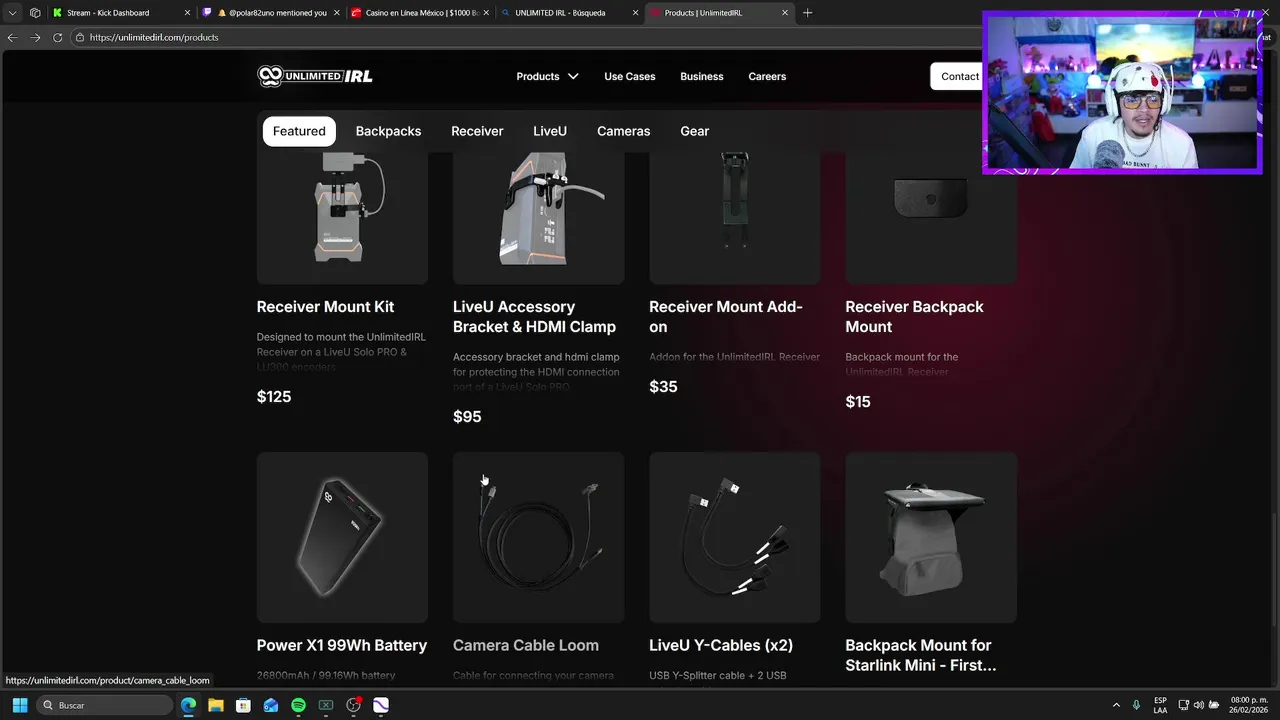Go back in browser history
The width and height of the screenshot is (1280, 720).
(x=12, y=37)
